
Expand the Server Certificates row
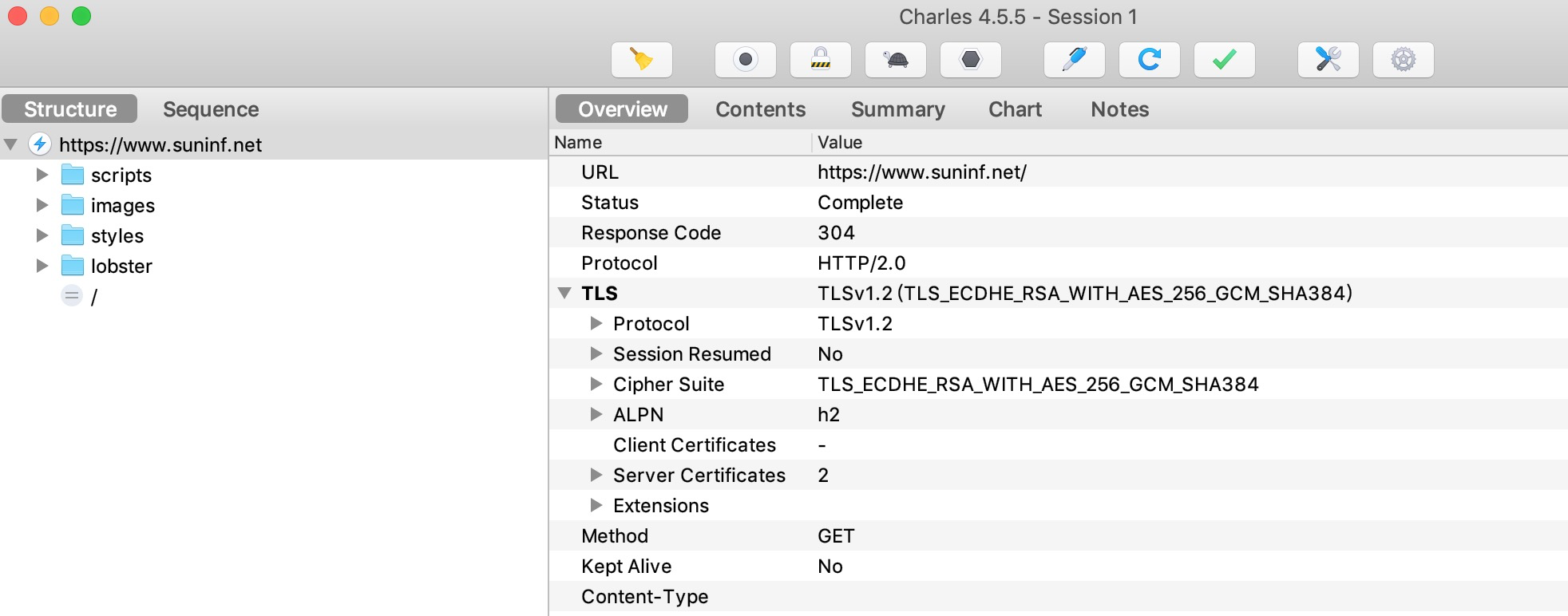596,475
